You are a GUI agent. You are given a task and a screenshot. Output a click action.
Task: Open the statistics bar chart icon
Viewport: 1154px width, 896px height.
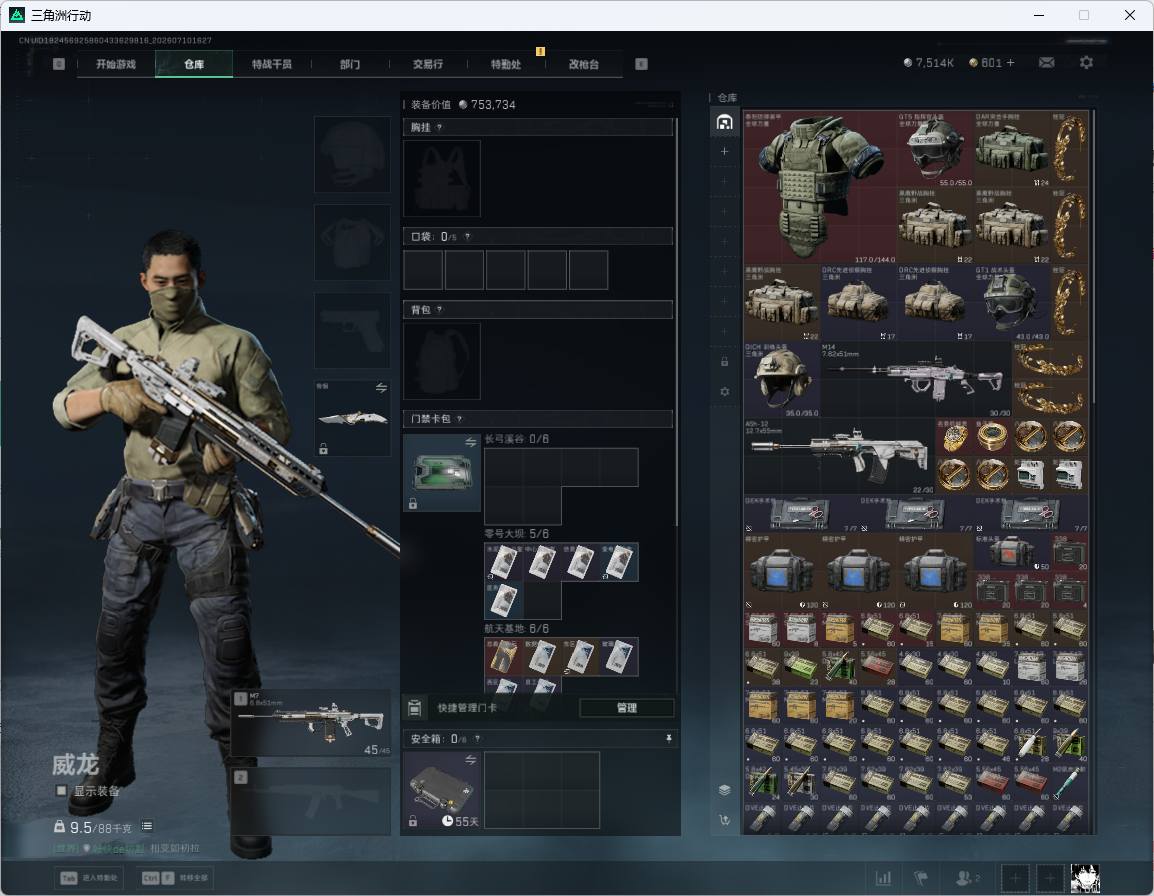[883, 878]
